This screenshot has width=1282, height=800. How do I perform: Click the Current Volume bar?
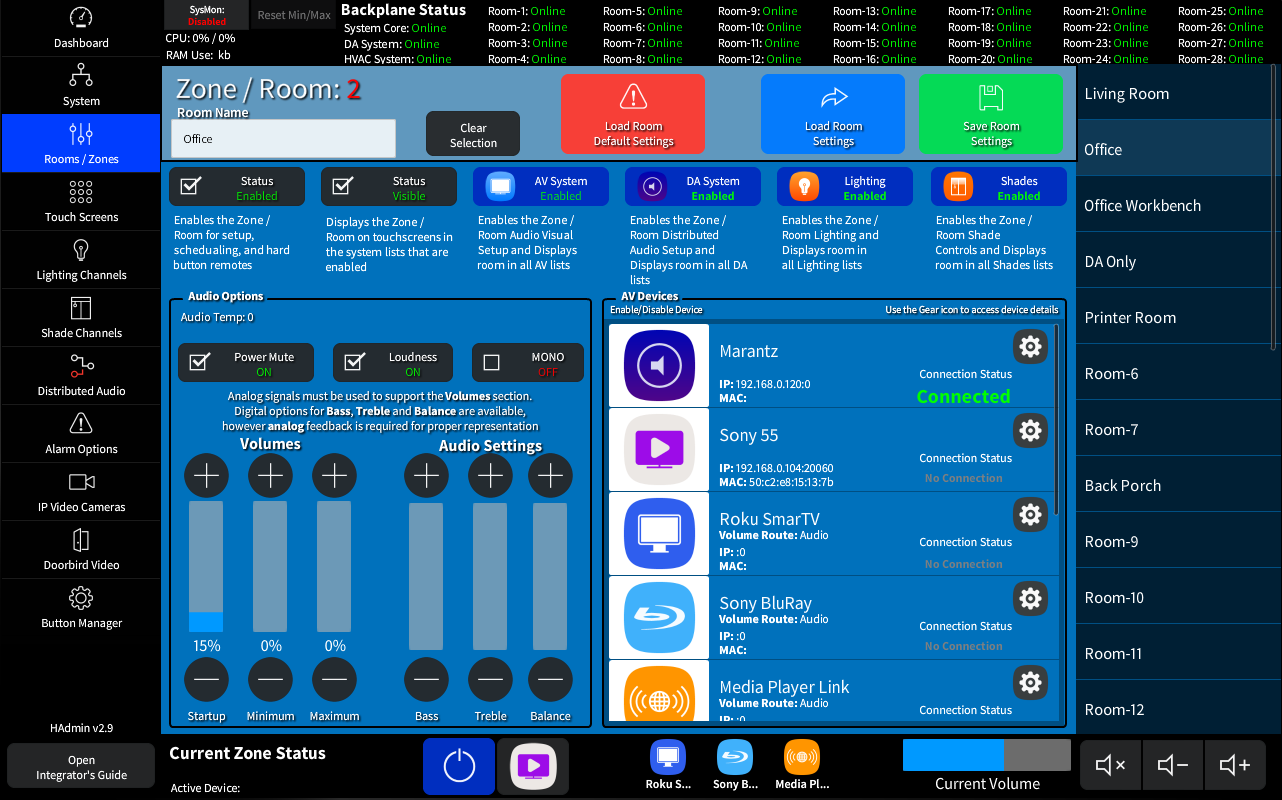click(986, 755)
